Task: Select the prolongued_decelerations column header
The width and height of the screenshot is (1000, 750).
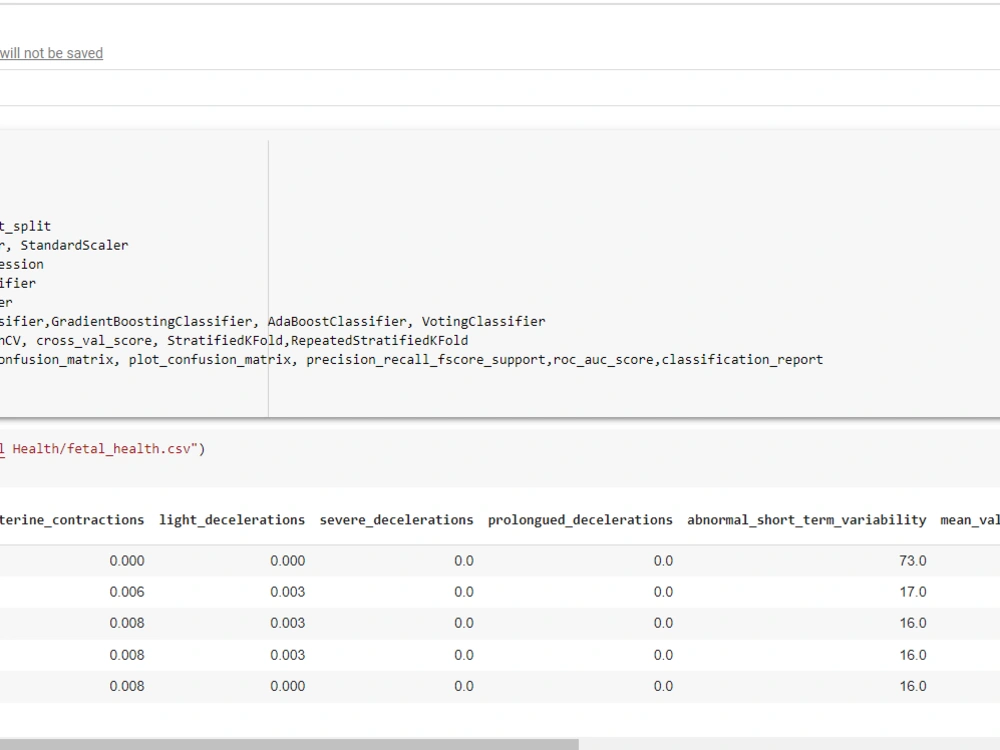Action: (580, 520)
